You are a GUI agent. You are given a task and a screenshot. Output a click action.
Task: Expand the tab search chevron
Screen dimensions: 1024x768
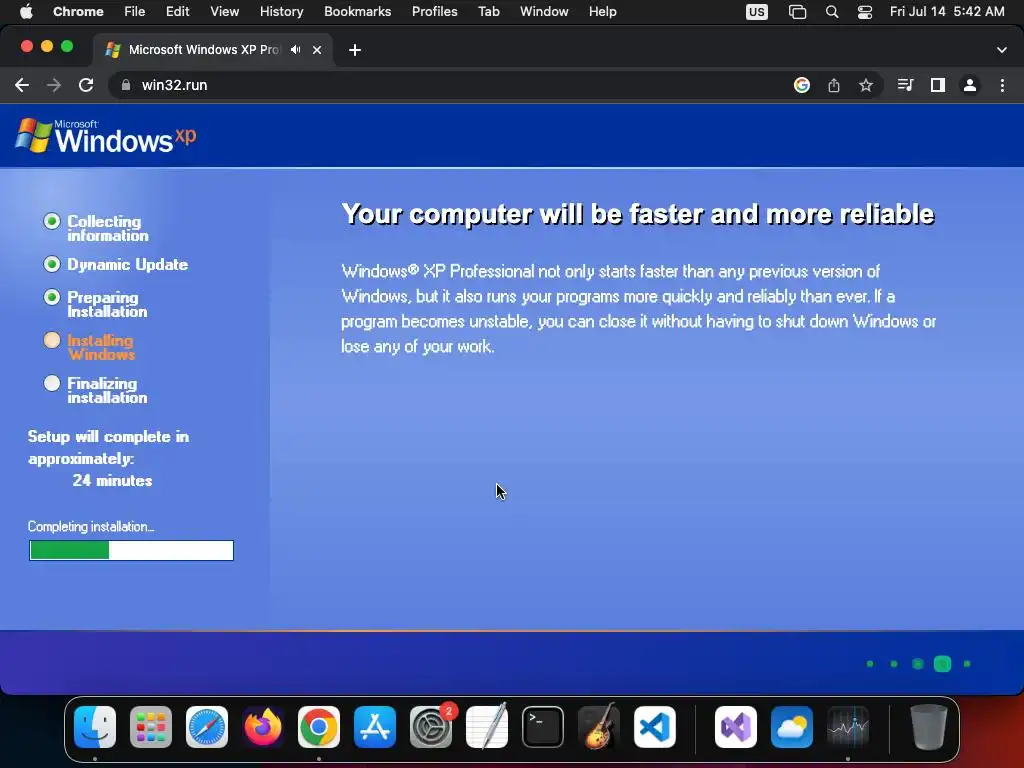[1002, 50]
